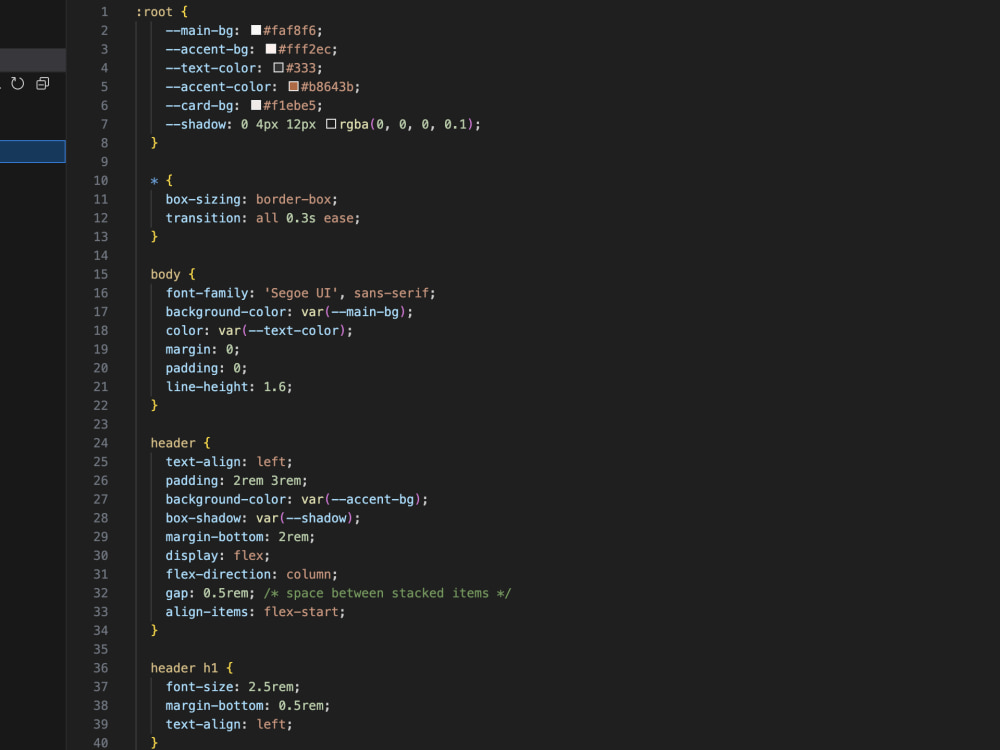Click '--main-bg' variable declaration
The image size is (1000, 750).
[x=202, y=31]
